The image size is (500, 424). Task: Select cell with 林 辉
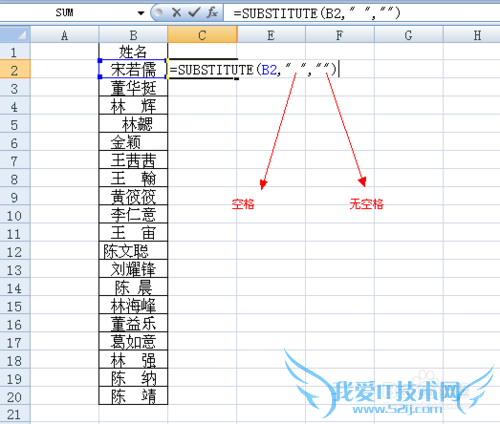click(x=133, y=106)
